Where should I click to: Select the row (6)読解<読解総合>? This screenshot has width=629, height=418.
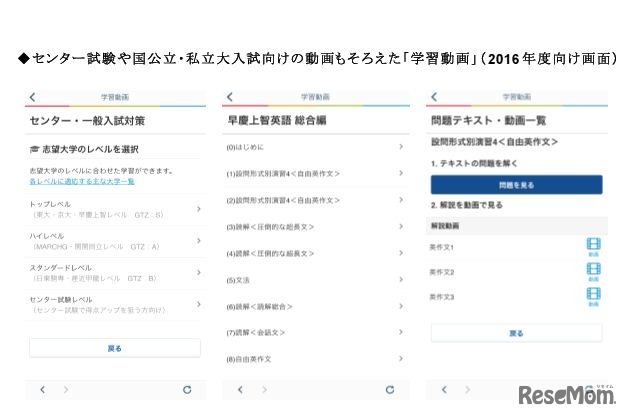[x=316, y=306]
